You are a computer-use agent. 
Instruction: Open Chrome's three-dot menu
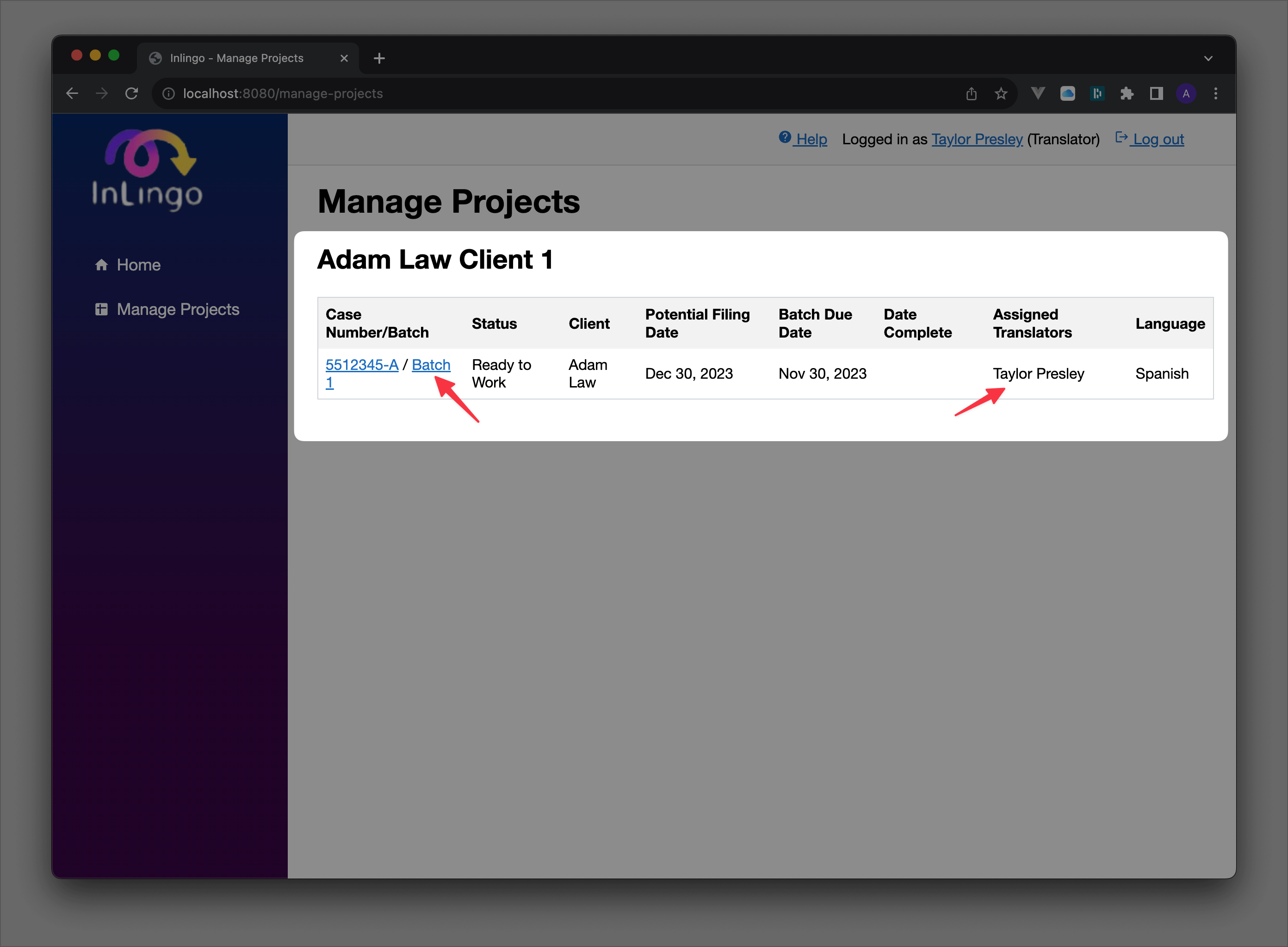(1216, 93)
